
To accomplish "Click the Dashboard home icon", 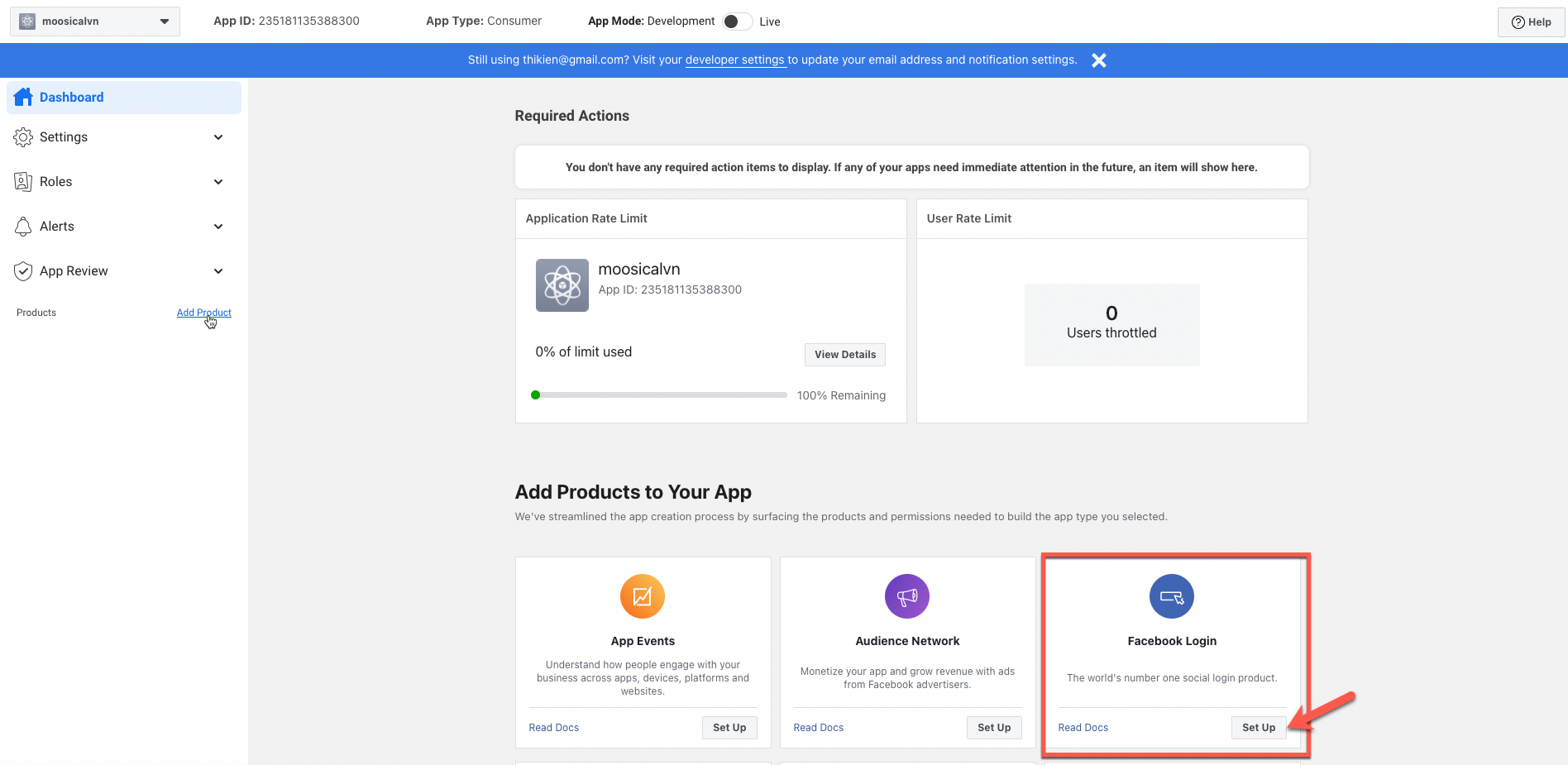I will 23,97.
